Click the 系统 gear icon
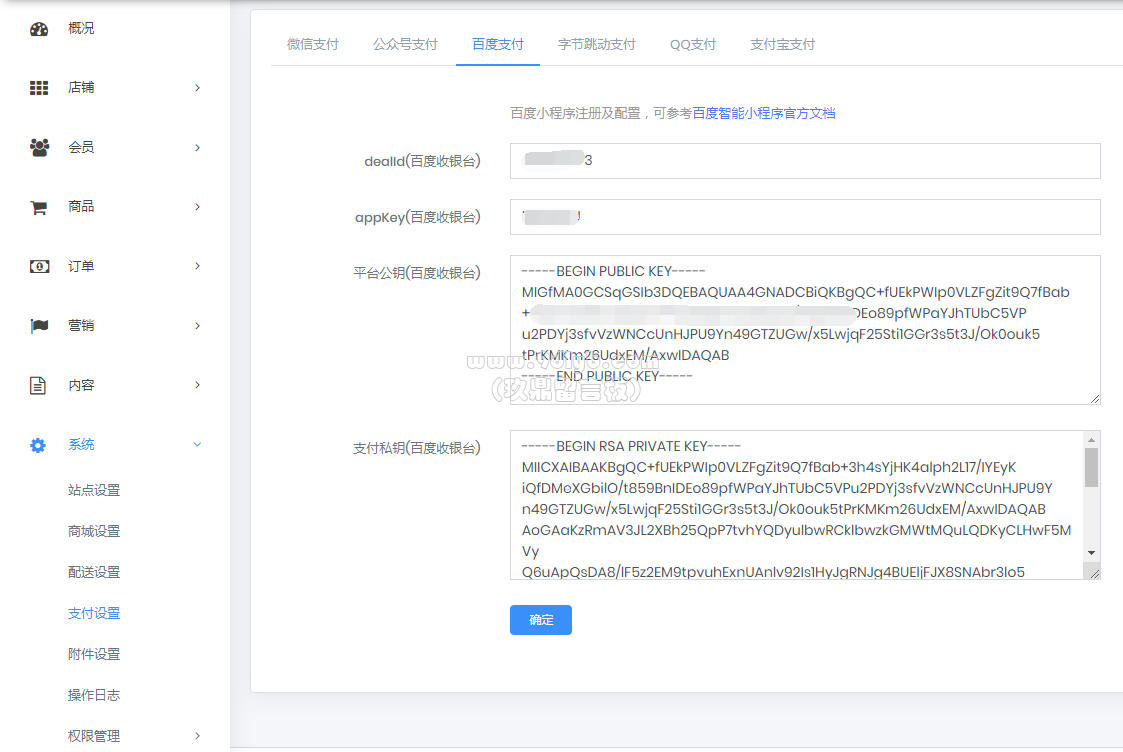The height and width of the screenshot is (752, 1123). pos(38,445)
